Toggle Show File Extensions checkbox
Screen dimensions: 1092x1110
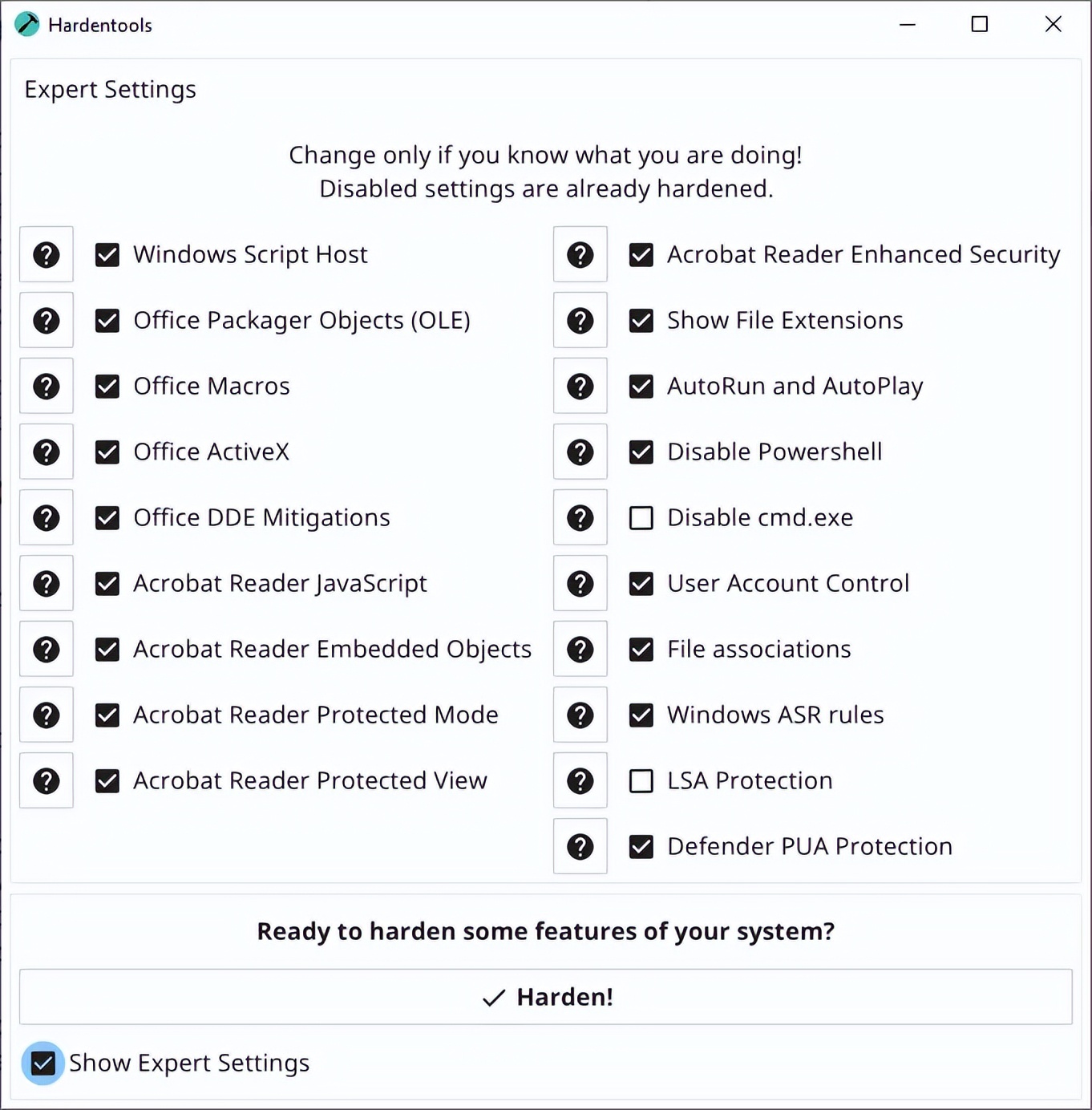[x=641, y=321]
